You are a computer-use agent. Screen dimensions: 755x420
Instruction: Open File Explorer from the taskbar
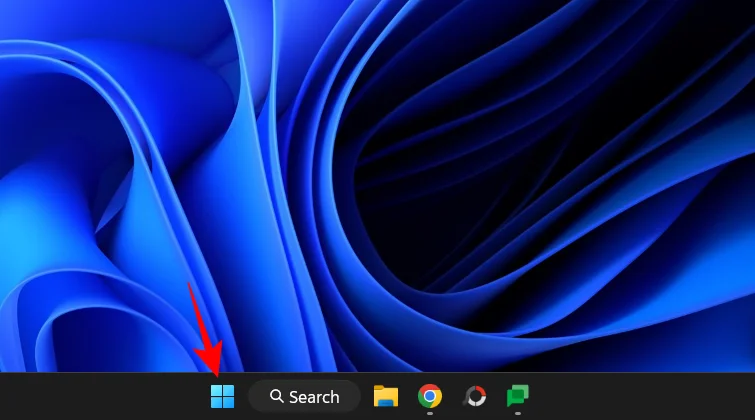pyautogui.click(x=386, y=396)
